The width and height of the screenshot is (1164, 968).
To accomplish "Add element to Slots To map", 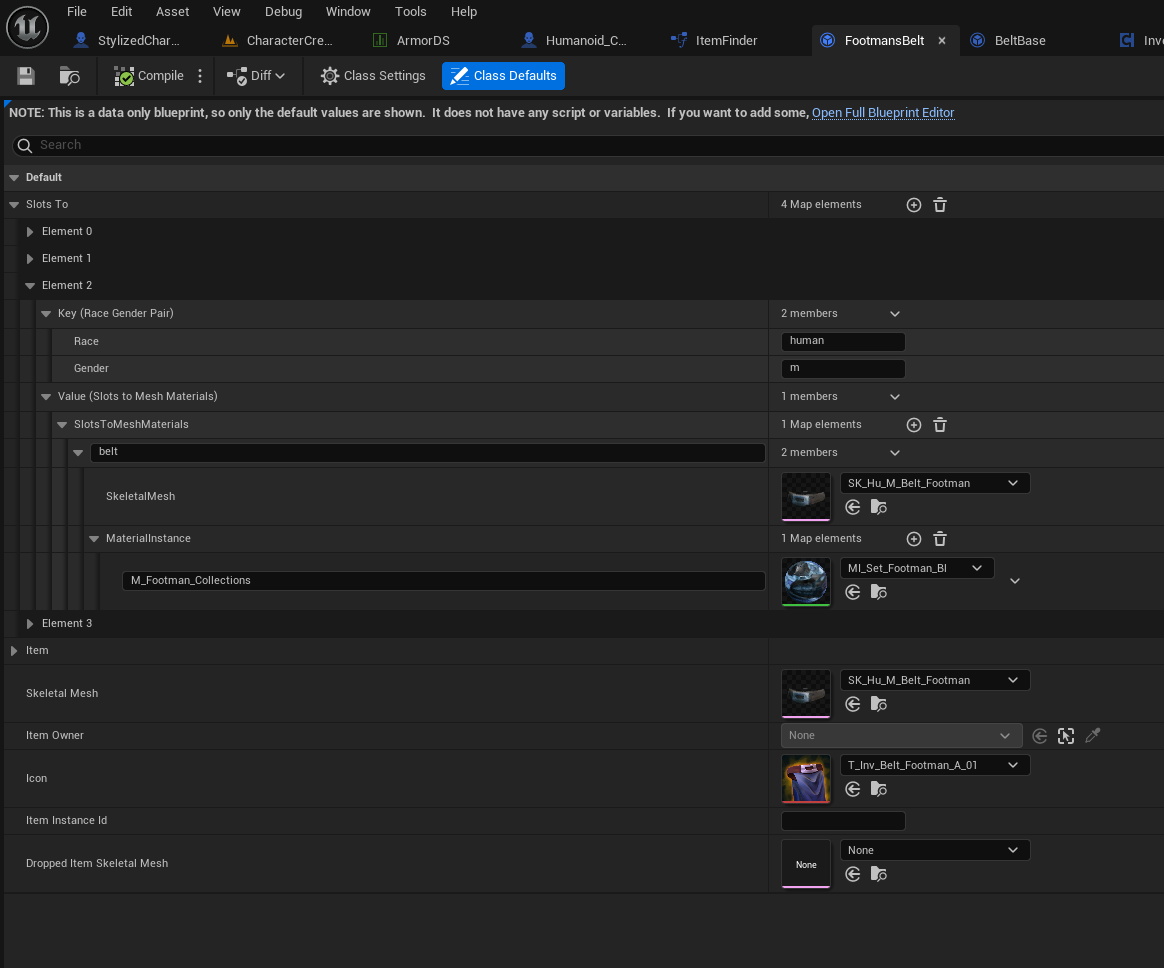I will [x=914, y=205].
